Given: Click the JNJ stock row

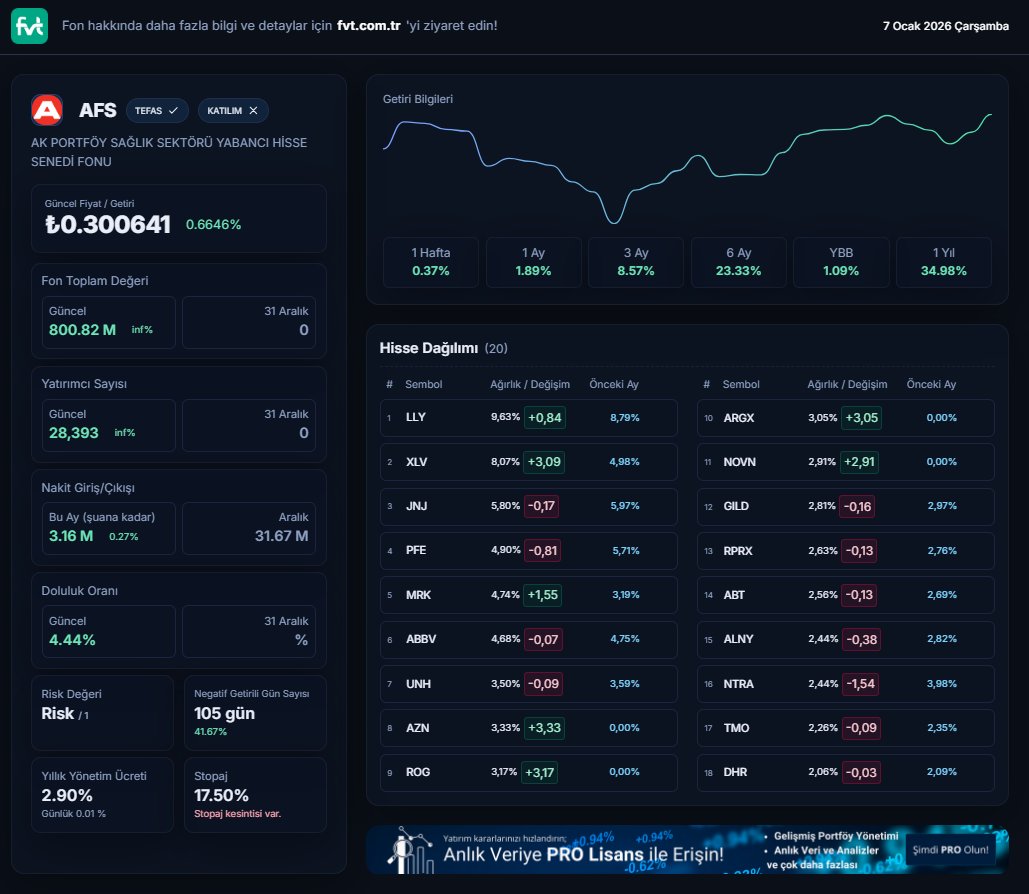Looking at the screenshot, I should [x=528, y=506].
